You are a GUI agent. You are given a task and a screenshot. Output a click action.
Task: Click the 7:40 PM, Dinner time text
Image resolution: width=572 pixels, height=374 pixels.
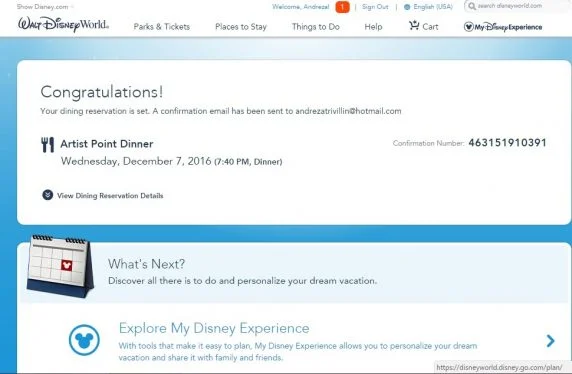(248, 162)
